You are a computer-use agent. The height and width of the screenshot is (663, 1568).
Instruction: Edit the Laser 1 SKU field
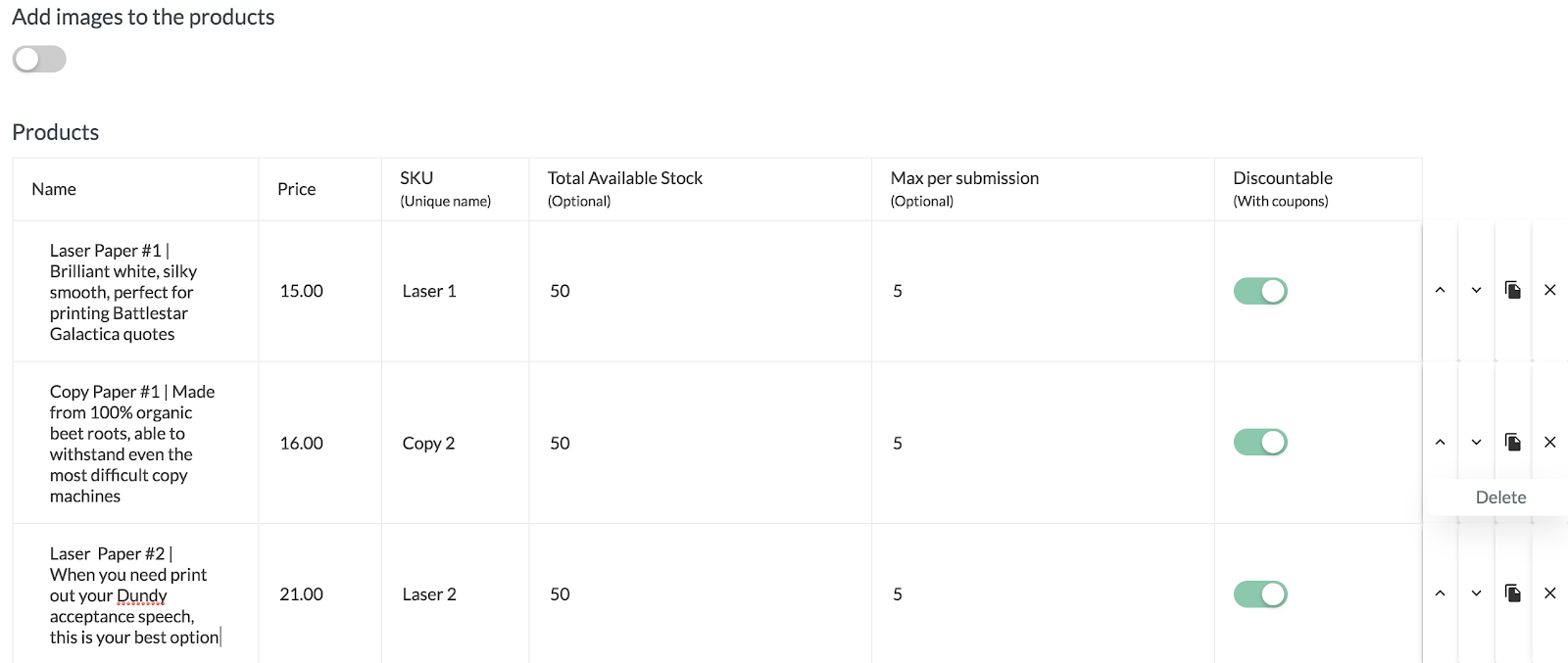429,291
